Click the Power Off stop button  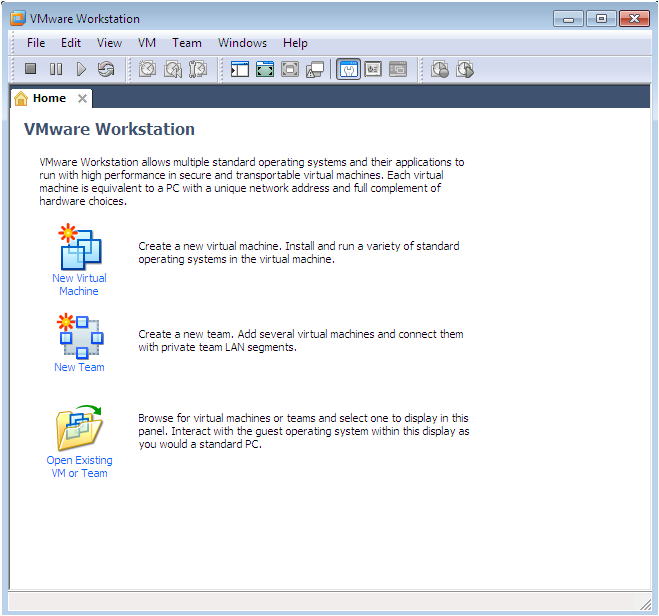30,69
